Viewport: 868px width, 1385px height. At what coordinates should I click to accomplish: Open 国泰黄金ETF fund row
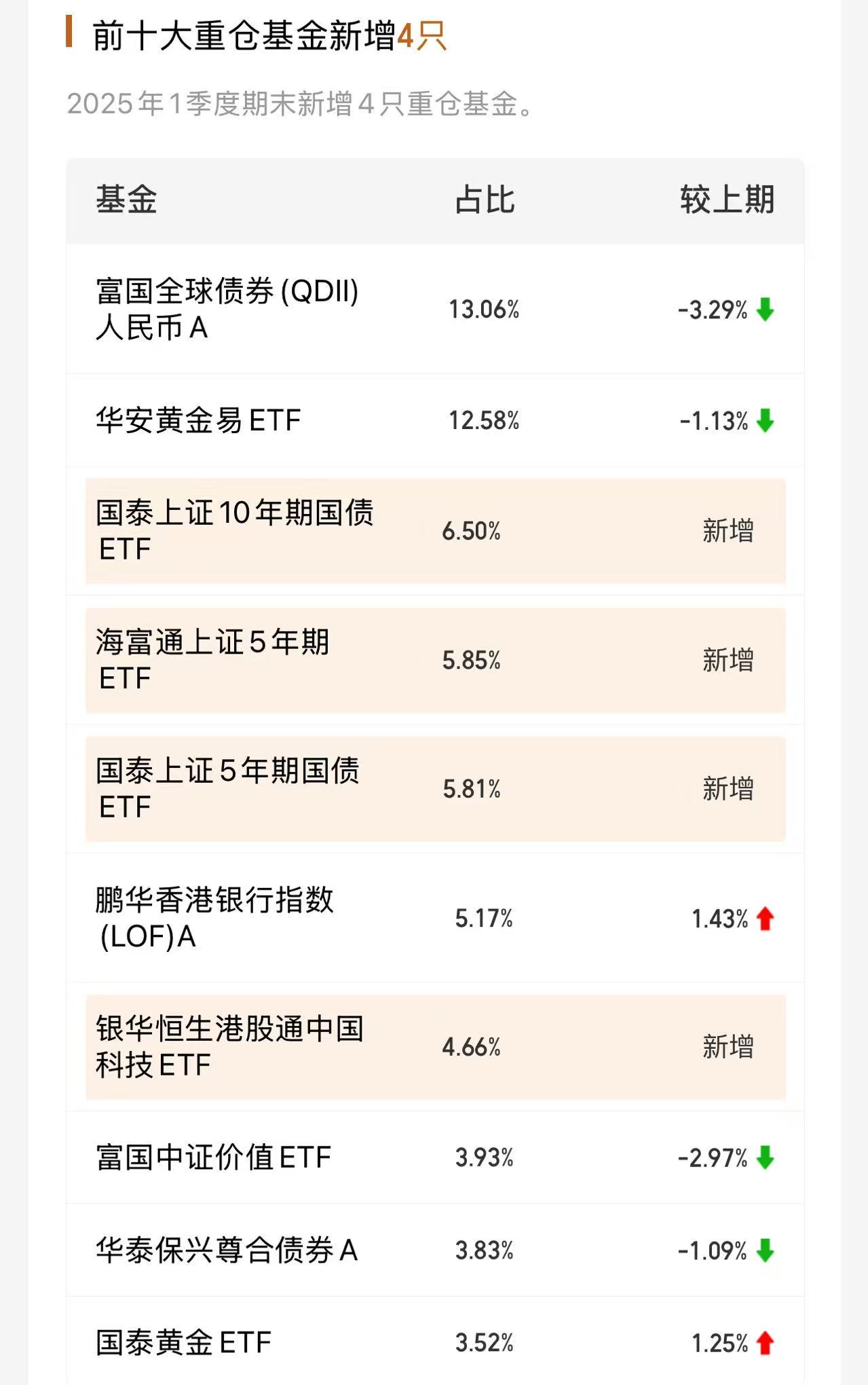tap(435, 1343)
